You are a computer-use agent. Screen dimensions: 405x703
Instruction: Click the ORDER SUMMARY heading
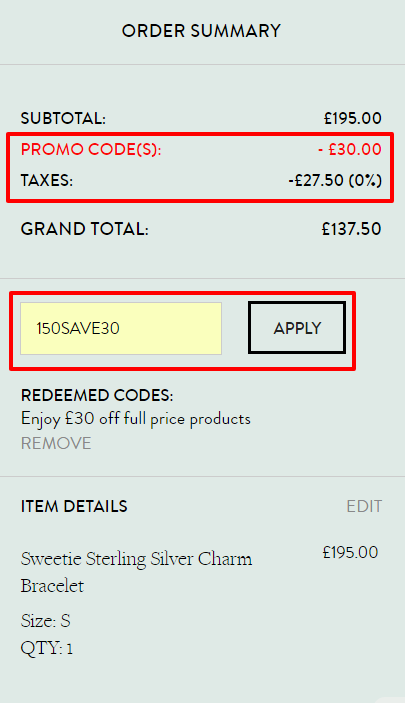point(201,31)
